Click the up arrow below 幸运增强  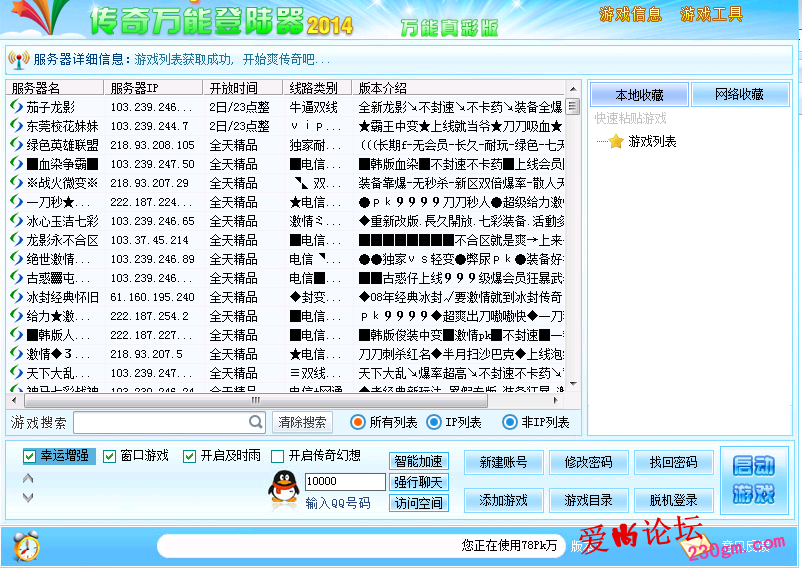(x=28, y=479)
